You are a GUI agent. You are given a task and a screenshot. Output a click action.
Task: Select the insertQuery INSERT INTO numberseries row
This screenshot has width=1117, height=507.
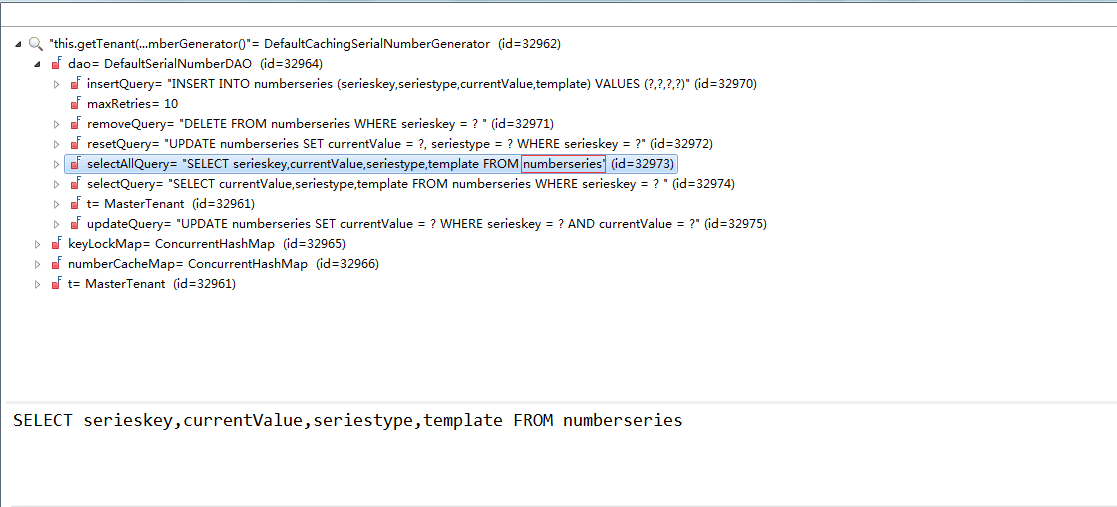point(422,84)
